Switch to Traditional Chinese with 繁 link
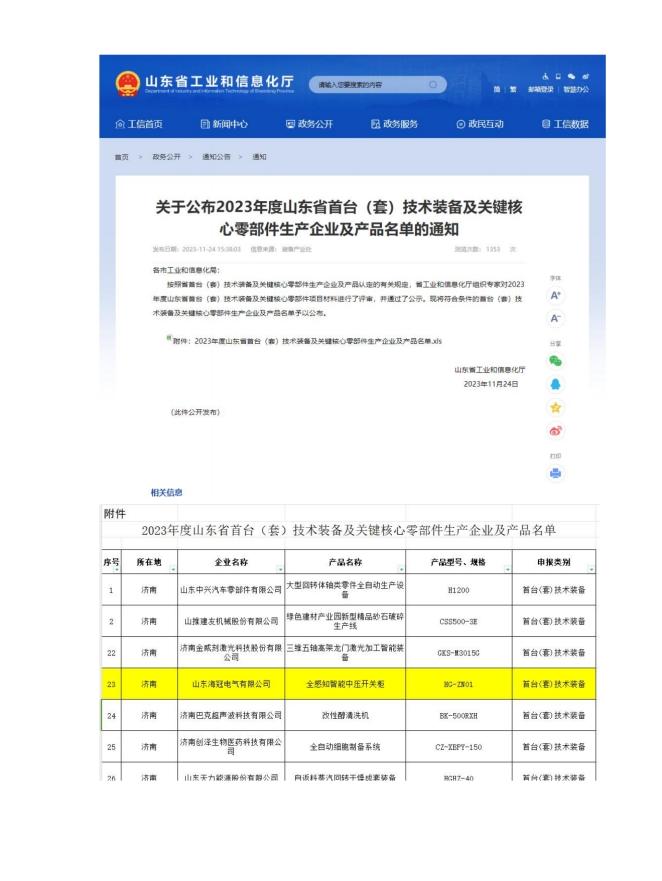 point(513,89)
